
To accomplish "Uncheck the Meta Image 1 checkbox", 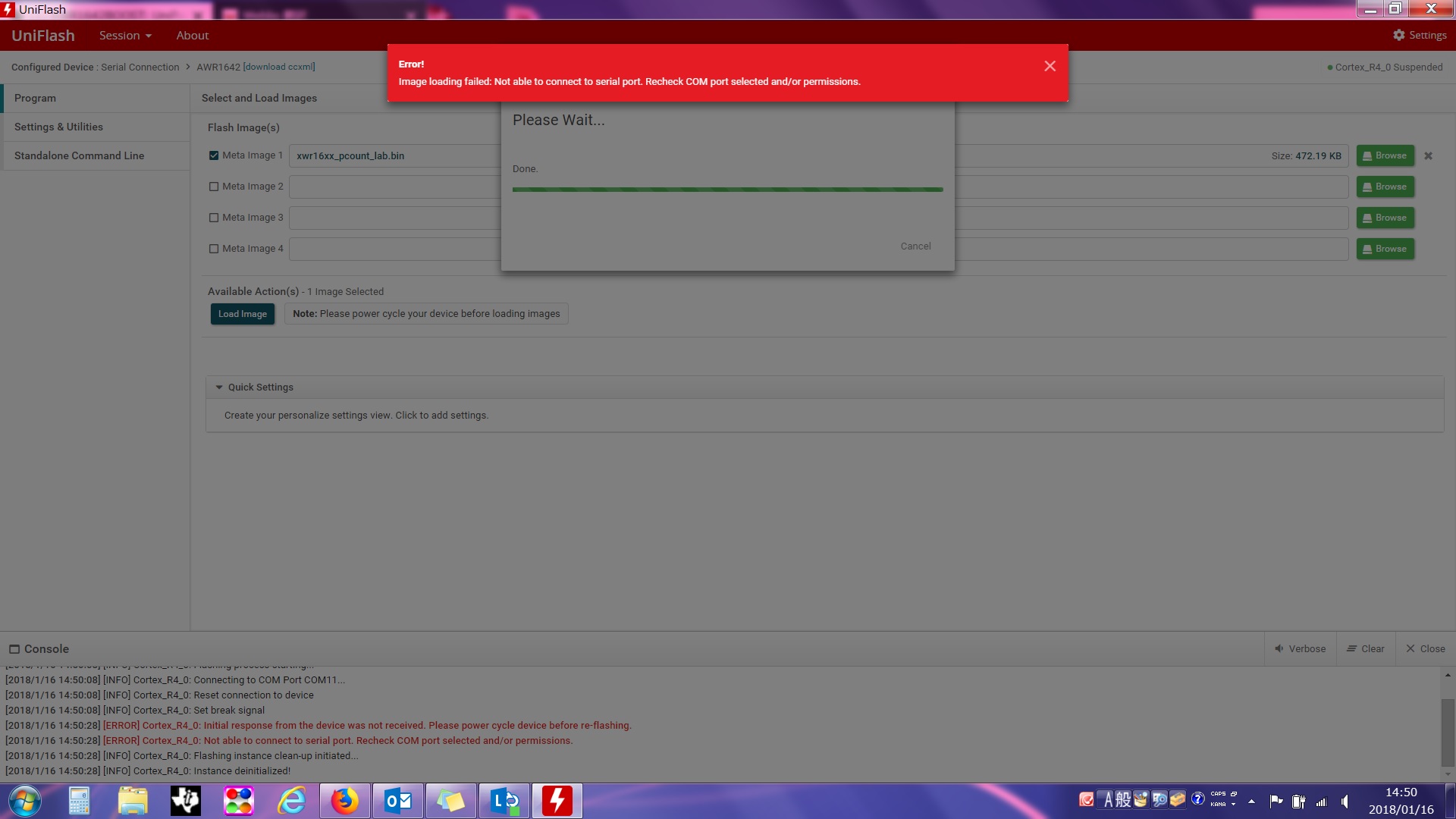I will click(214, 155).
